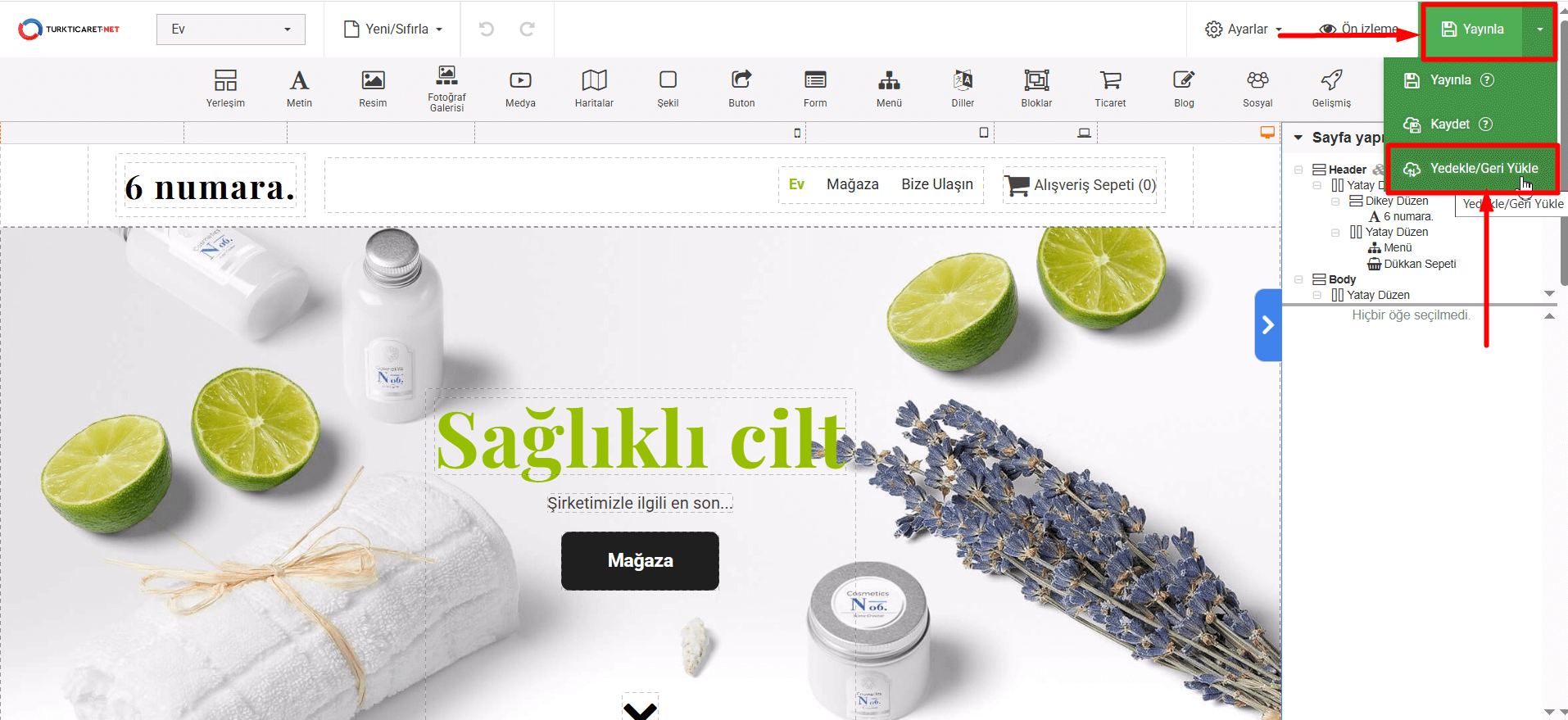Select the Menü tree item
The height and width of the screenshot is (720, 1568).
click(x=1397, y=247)
